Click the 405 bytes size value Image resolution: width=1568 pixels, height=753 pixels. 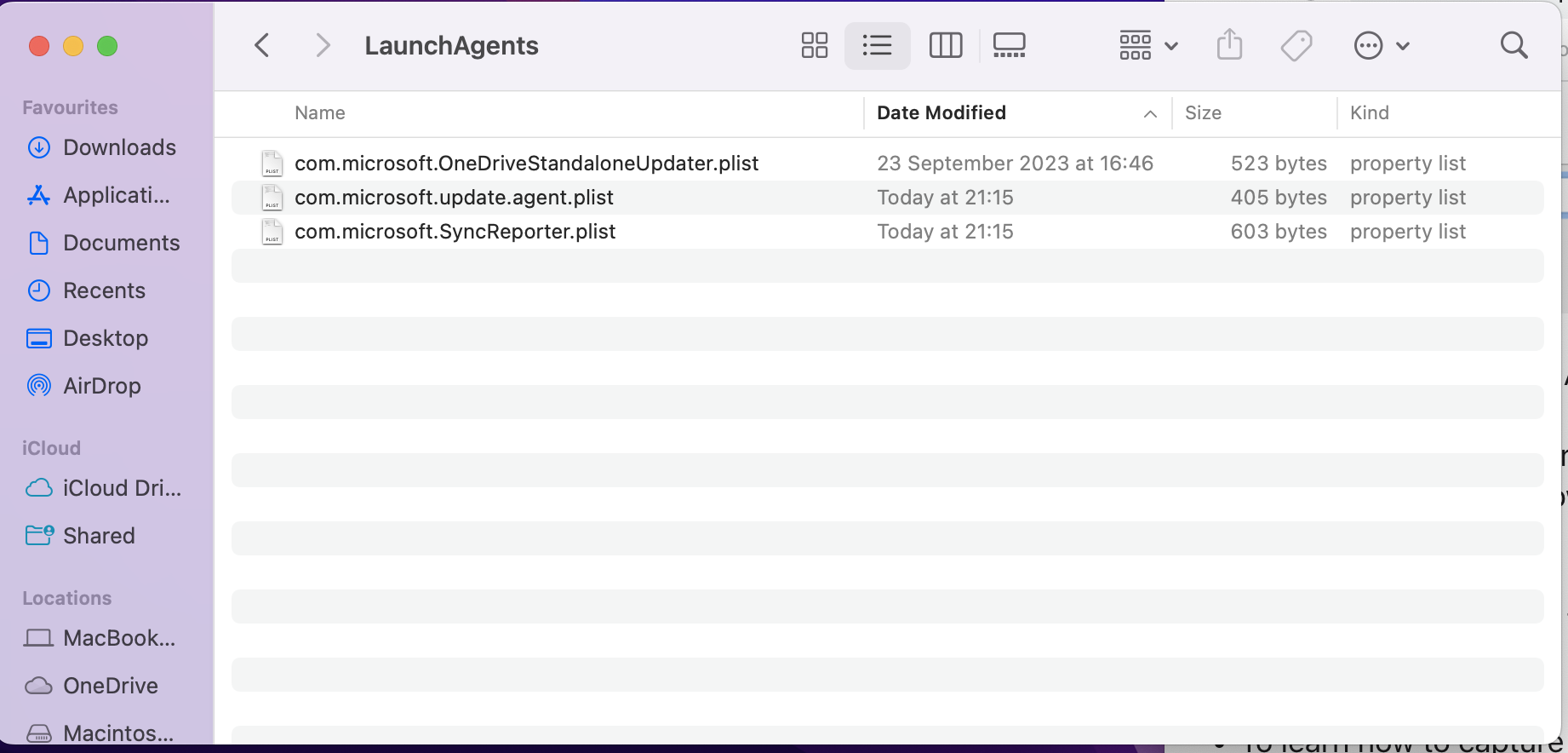pos(1279,198)
